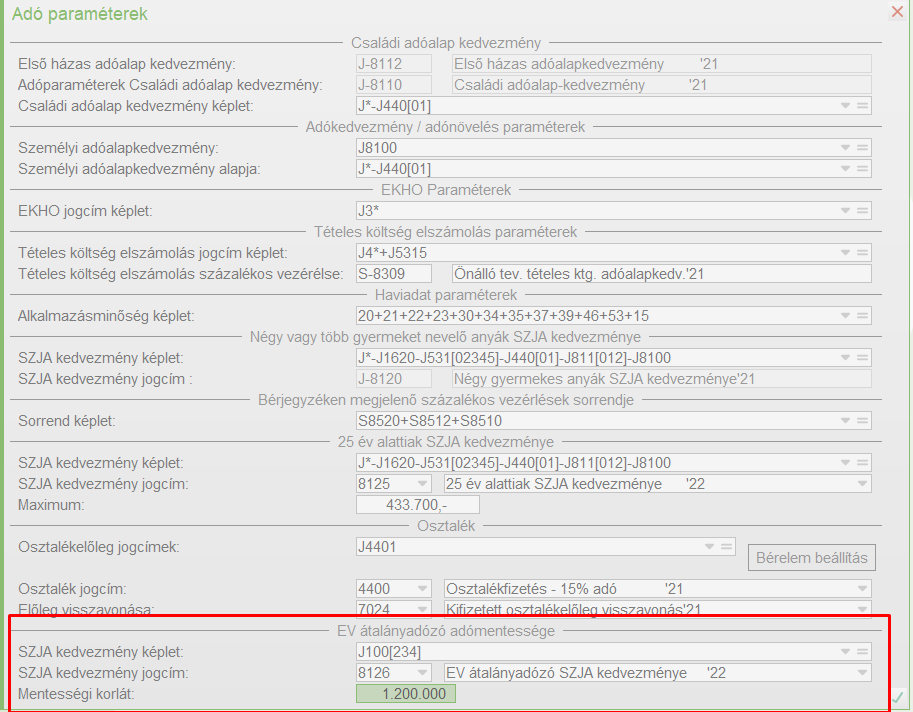Screen dimensions: 913x712
Task: Expand Osztalékelőleg jogcímek J4401 dropdown
Action: (x=709, y=547)
